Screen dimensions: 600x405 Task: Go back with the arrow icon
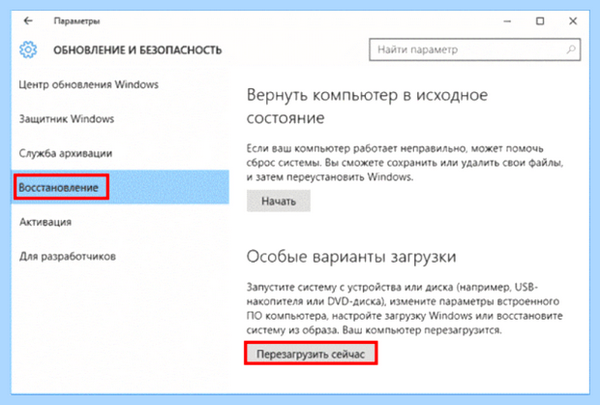[x=28, y=21]
